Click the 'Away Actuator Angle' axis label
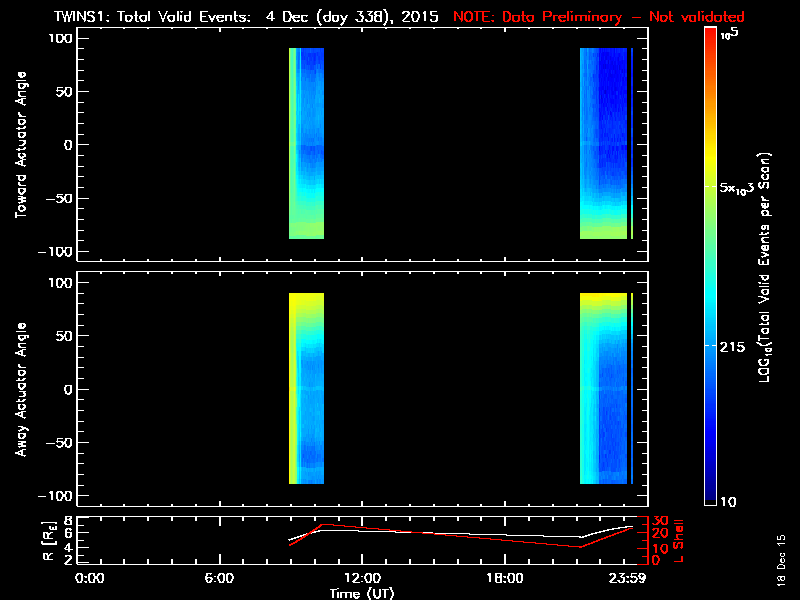 pyautogui.click(x=19, y=390)
